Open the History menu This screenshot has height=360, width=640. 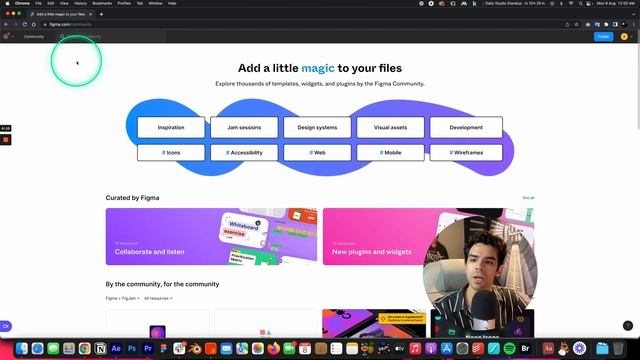pos(80,3)
